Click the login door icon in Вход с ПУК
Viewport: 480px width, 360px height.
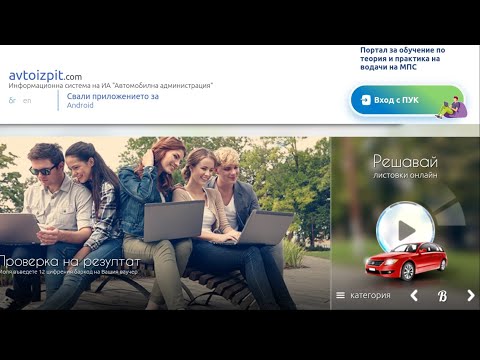(366, 100)
